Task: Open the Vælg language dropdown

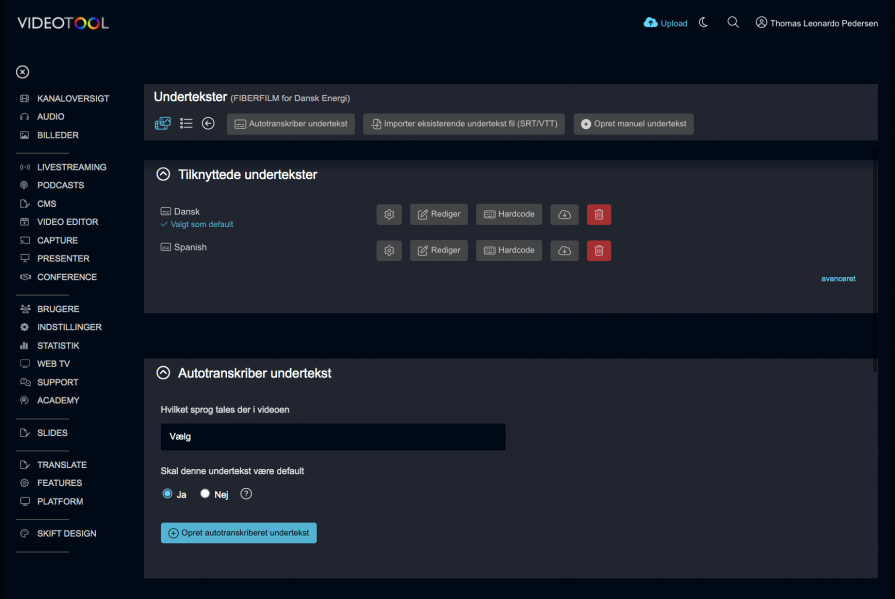Action: click(332, 437)
